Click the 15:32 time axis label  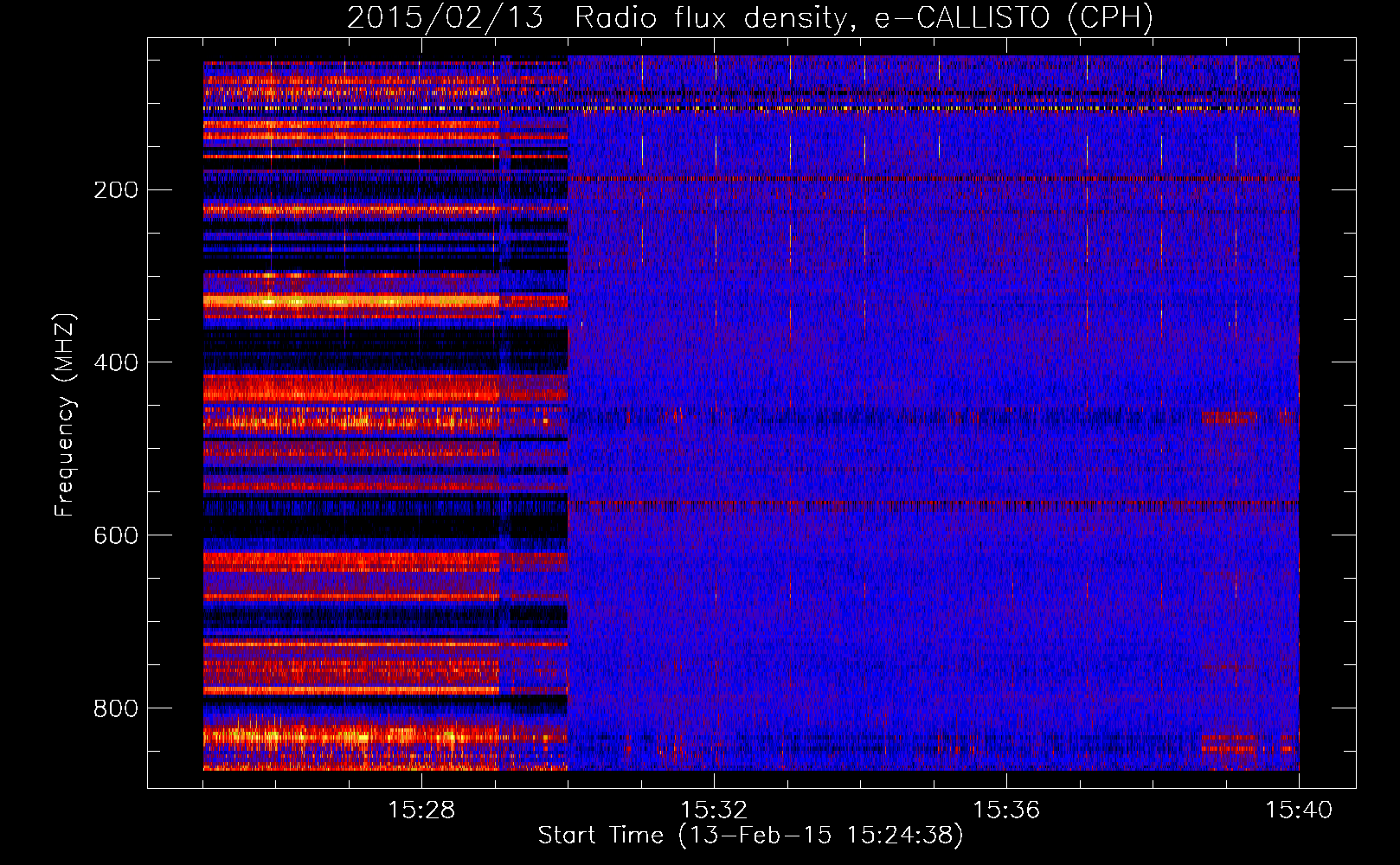tap(714, 811)
